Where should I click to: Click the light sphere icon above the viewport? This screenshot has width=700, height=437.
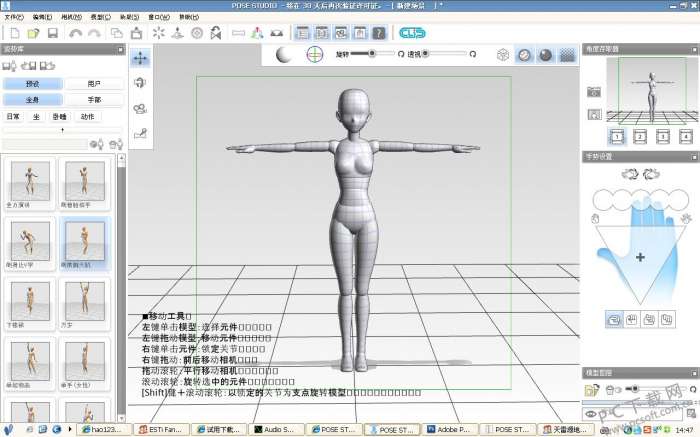(x=284, y=54)
